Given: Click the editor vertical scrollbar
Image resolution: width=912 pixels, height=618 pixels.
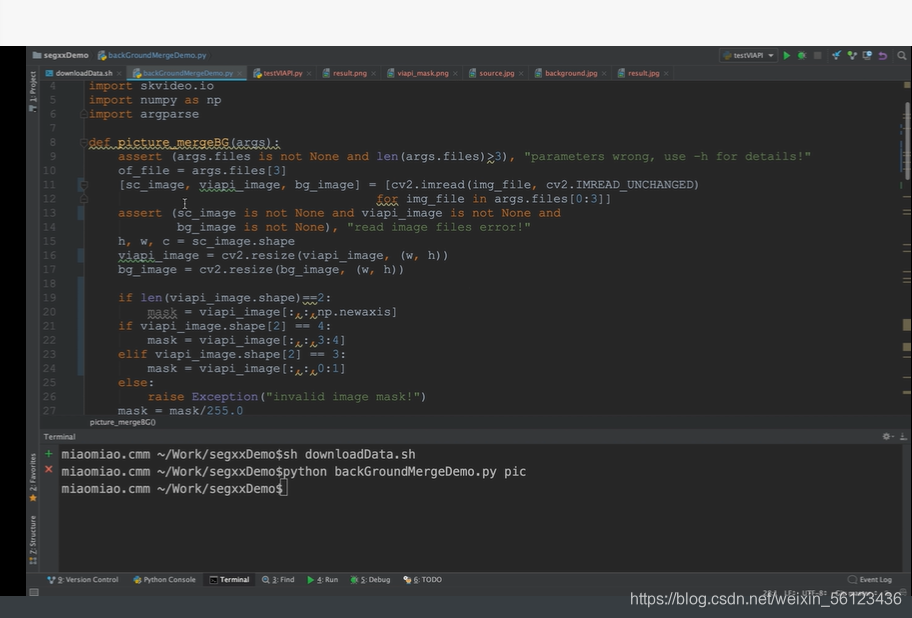Looking at the screenshot, I should tap(907, 141).
